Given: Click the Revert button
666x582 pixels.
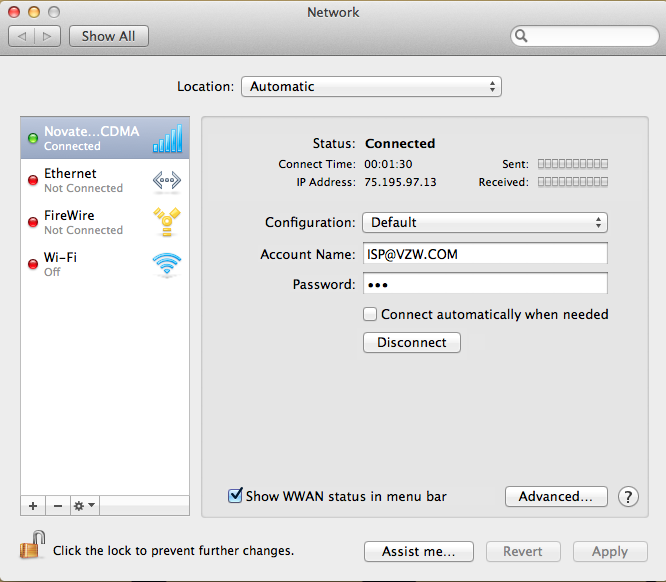Looking at the screenshot, I should tap(523, 551).
